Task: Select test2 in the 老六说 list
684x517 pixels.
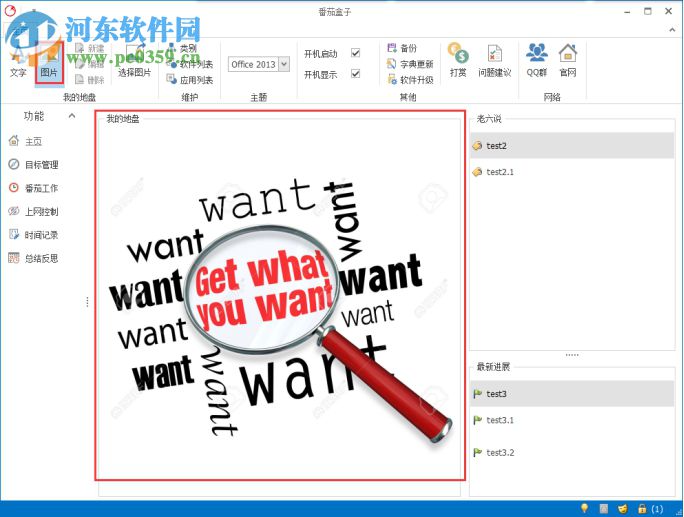Action: coord(572,145)
